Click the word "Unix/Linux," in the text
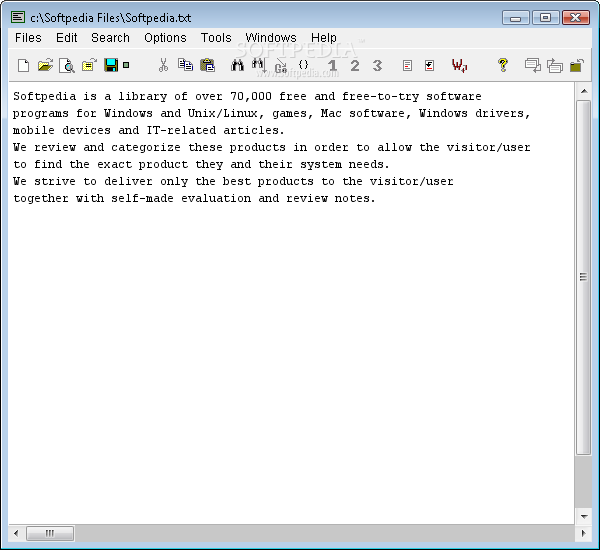The image size is (600, 550). (226, 113)
